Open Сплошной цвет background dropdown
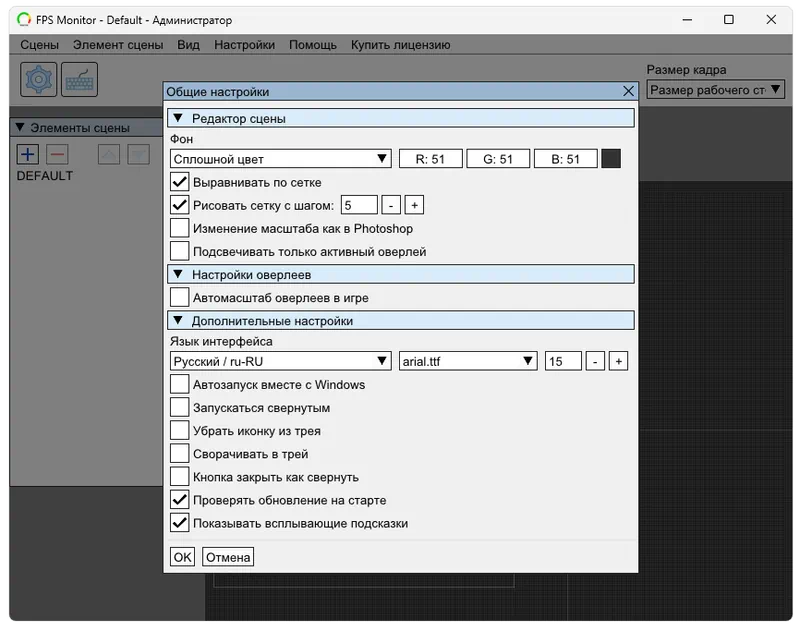800x631 pixels. tap(281, 159)
